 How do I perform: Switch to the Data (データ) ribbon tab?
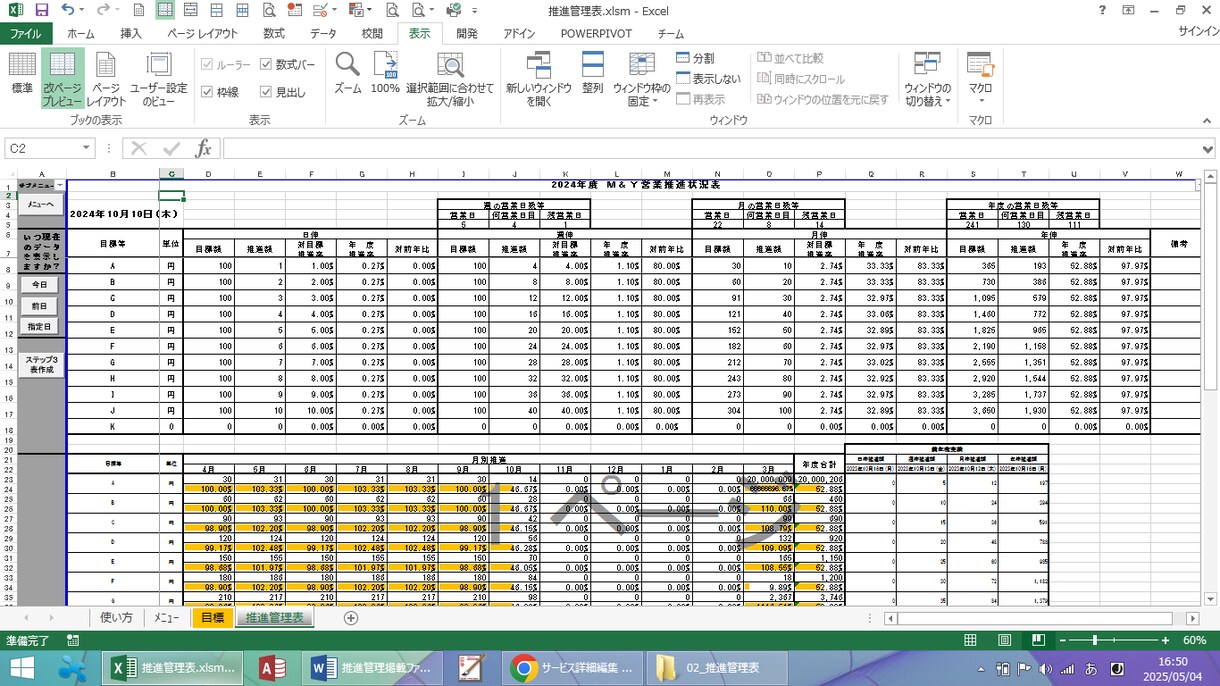pyautogui.click(x=323, y=33)
